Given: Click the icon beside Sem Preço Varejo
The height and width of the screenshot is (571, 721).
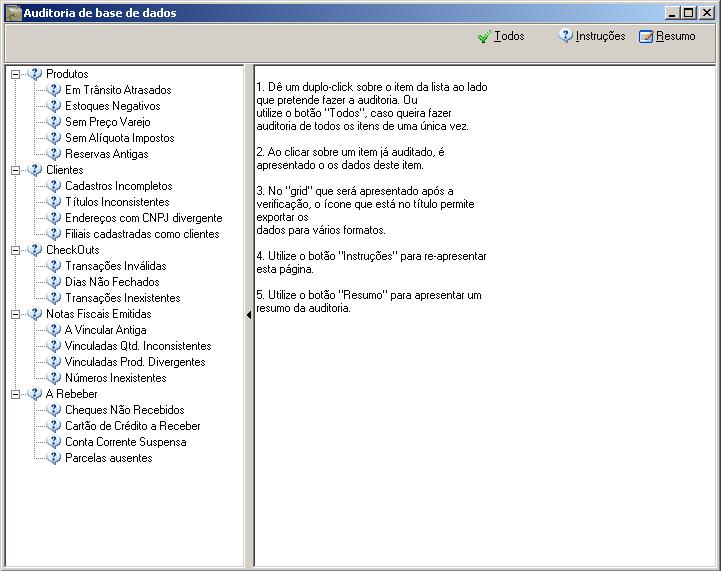Looking at the screenshot, I should pyautogui.click(x=53, y=122).
